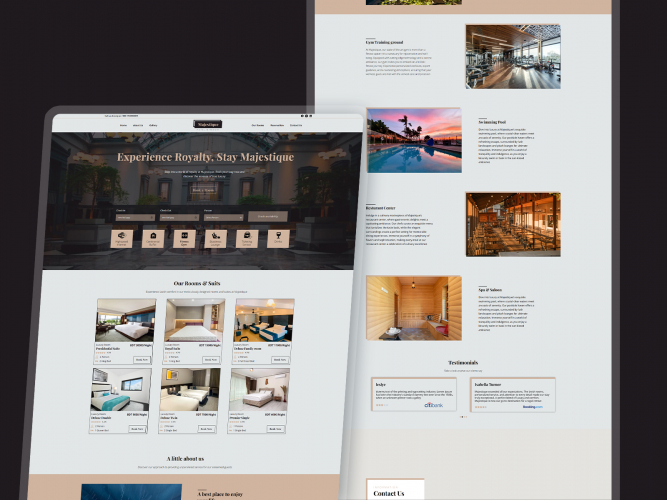Open the About Us nav link
The height and width of the screenshot is (500, 667).
click(x=138, y=126)
